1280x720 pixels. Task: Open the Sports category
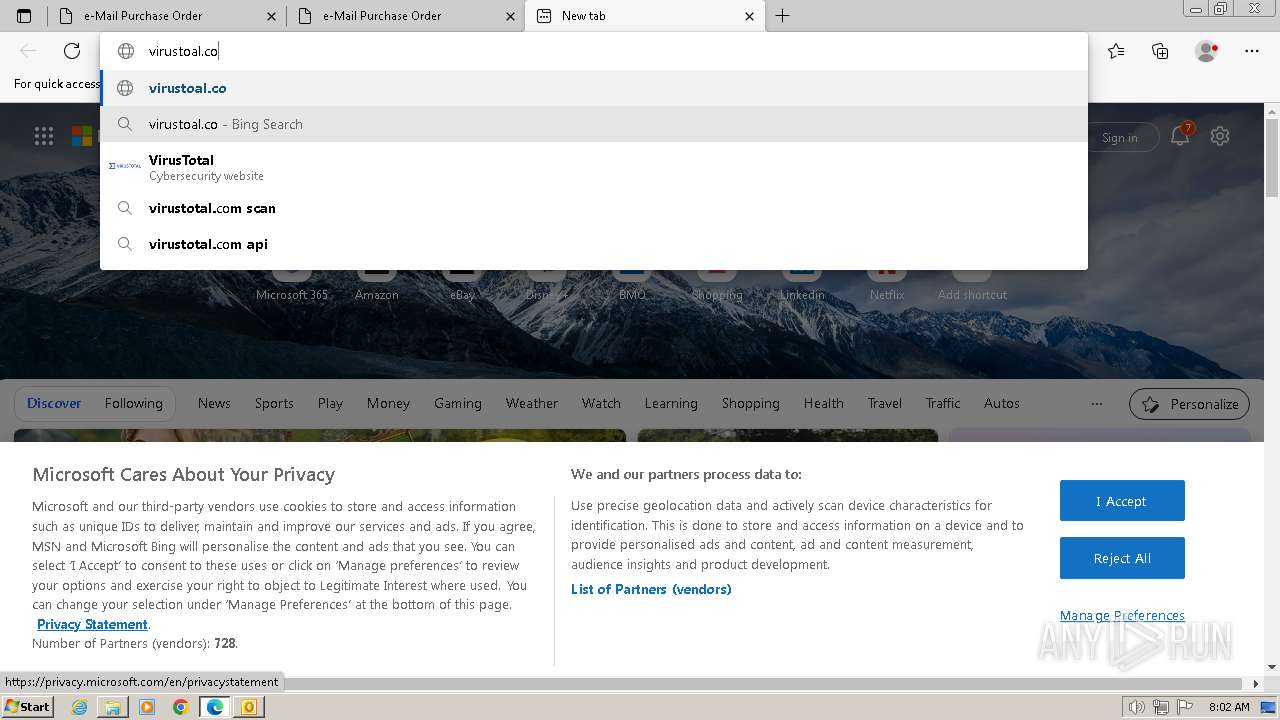(x=274, y=403)
